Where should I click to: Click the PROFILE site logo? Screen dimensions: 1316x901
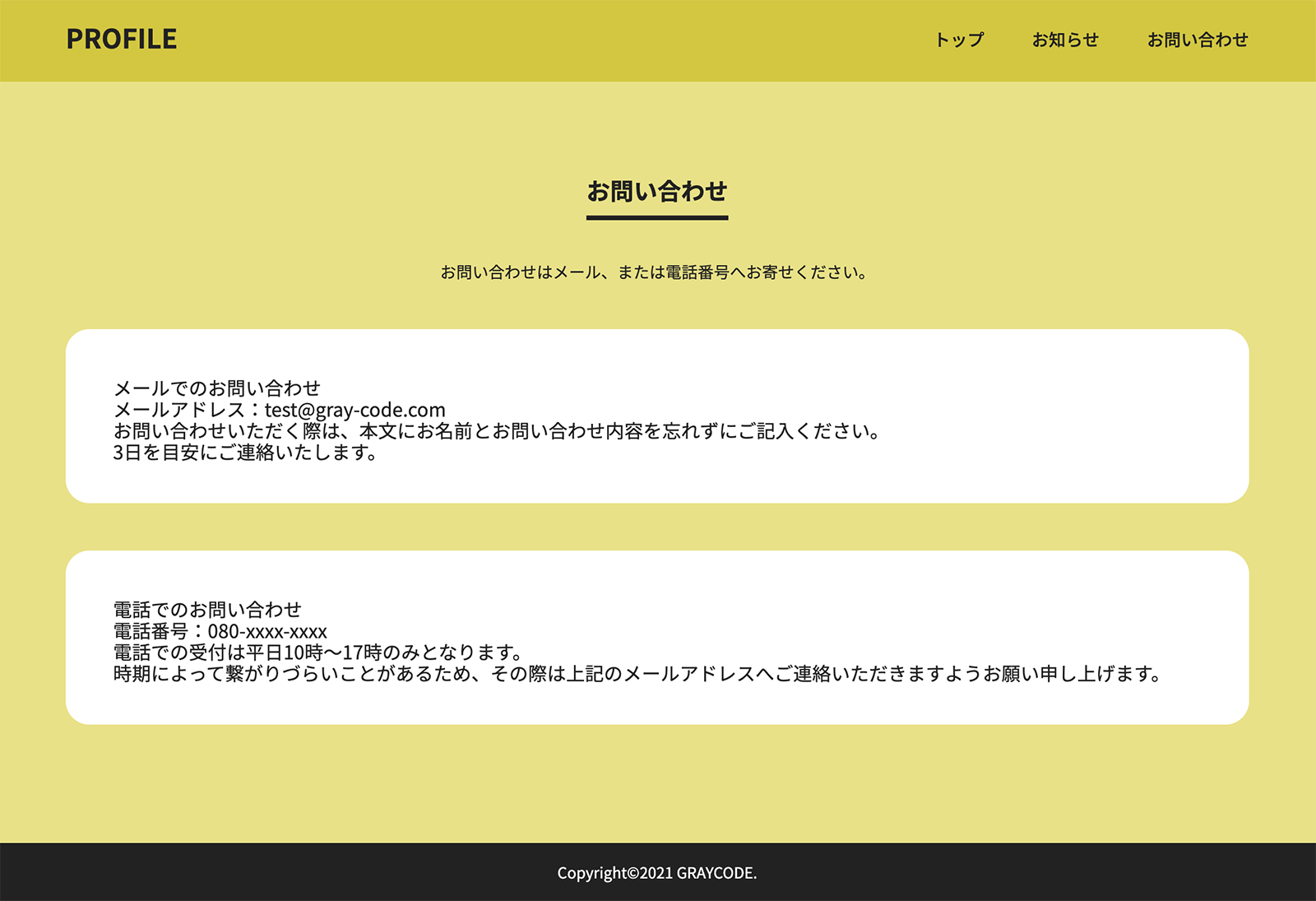pyautogui.click(x=122, y=39)
